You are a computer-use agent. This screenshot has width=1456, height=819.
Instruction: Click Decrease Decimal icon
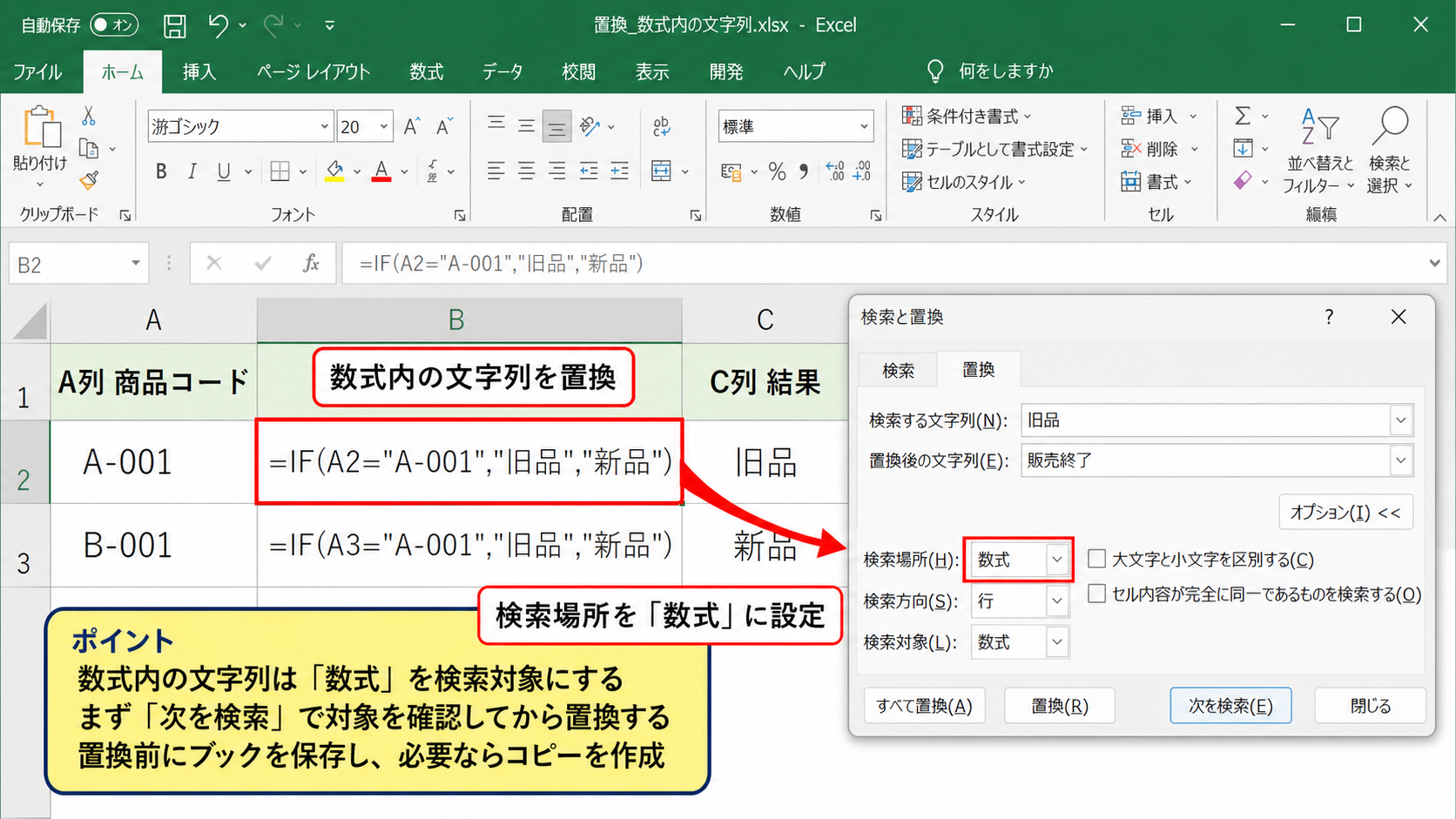tap(862, 171)
